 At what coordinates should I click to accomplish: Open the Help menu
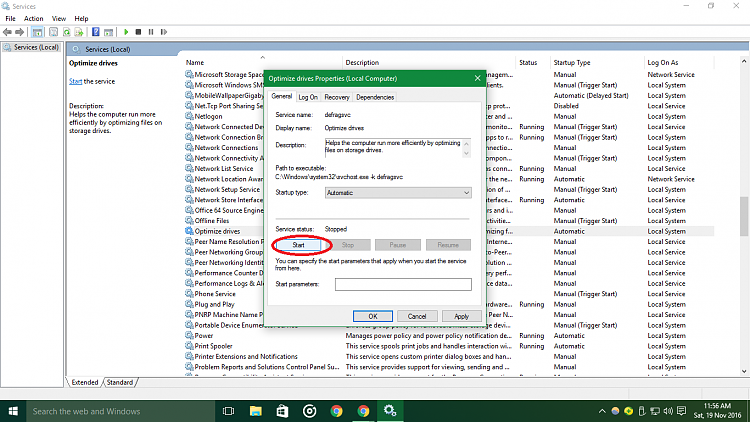(x=81, y=19)
